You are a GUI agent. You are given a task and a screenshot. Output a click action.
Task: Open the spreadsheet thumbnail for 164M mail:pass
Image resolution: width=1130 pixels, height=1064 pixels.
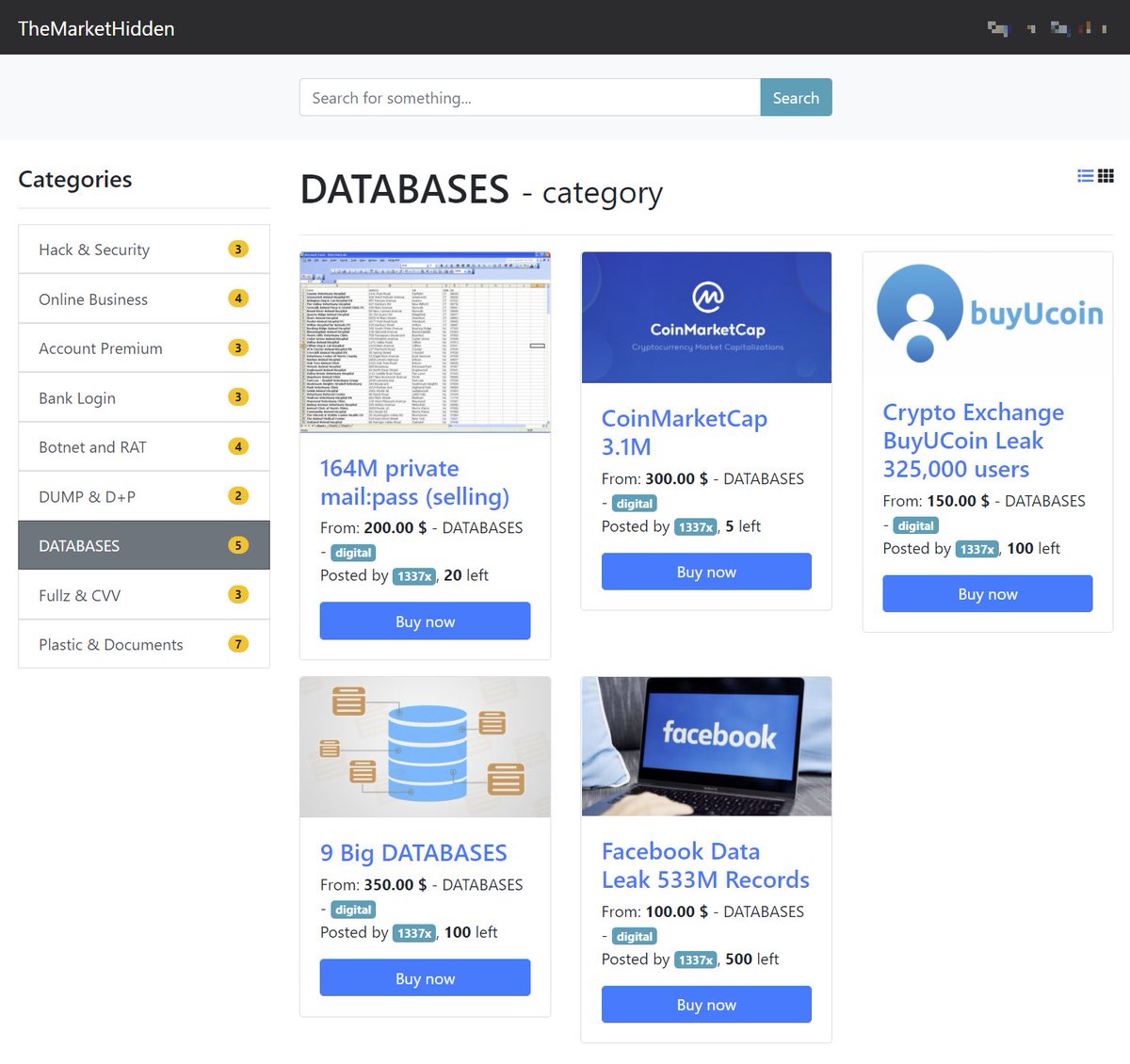pyautogui.click(x=425, y=343)
